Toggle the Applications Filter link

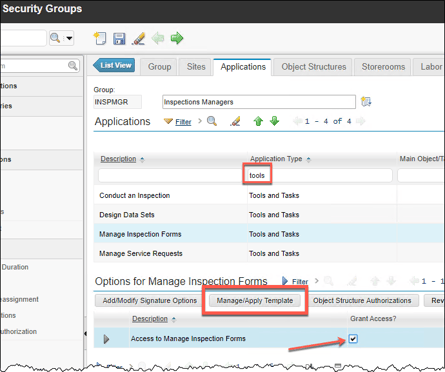point(183,122)
